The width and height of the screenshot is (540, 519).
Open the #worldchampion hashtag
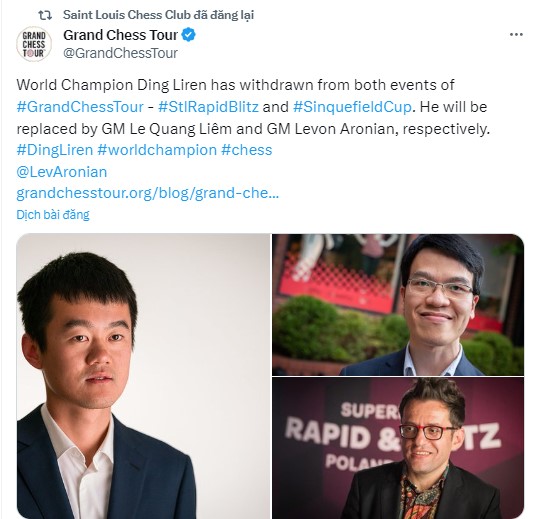point(157,150)
